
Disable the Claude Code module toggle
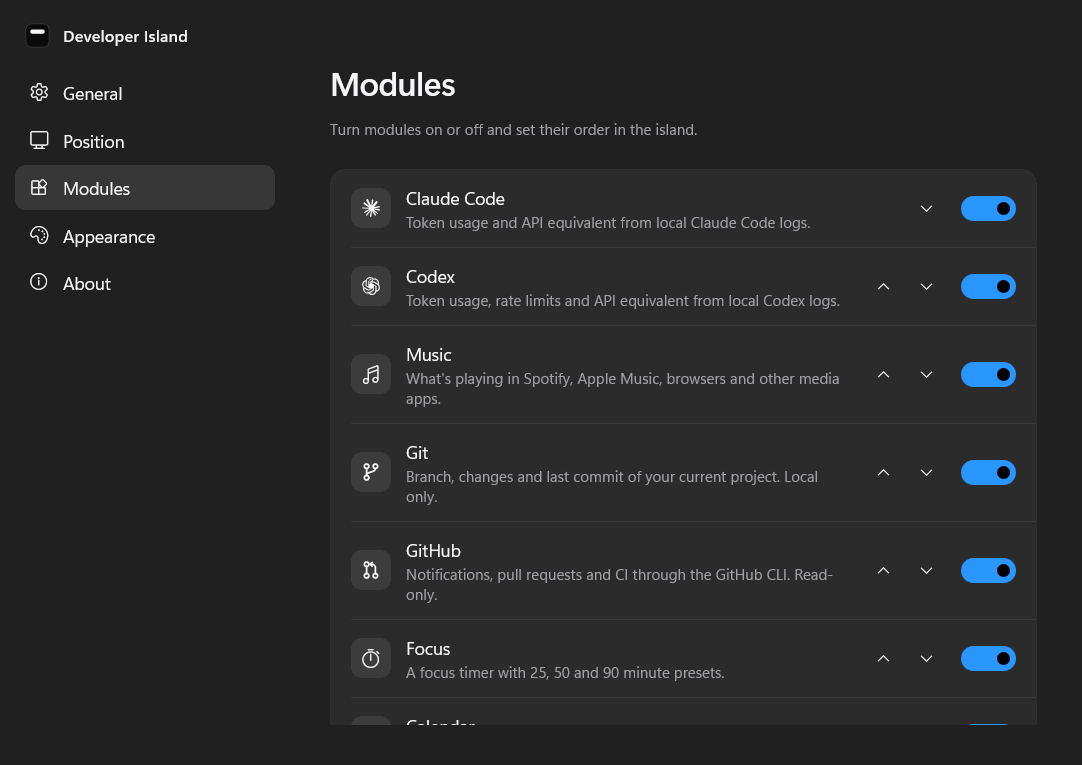click(x=988, y=208)
